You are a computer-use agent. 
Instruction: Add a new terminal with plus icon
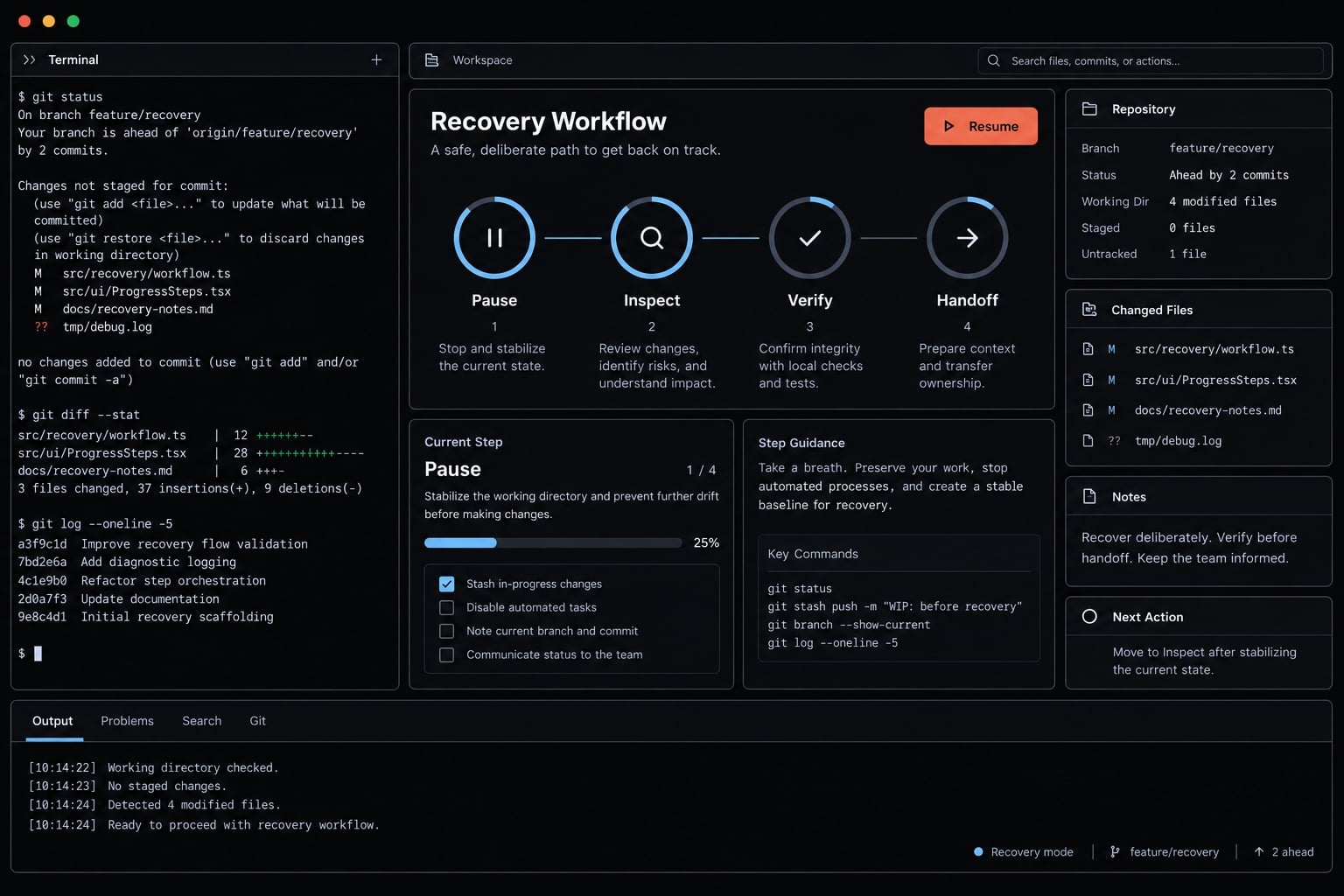(376, 59)
